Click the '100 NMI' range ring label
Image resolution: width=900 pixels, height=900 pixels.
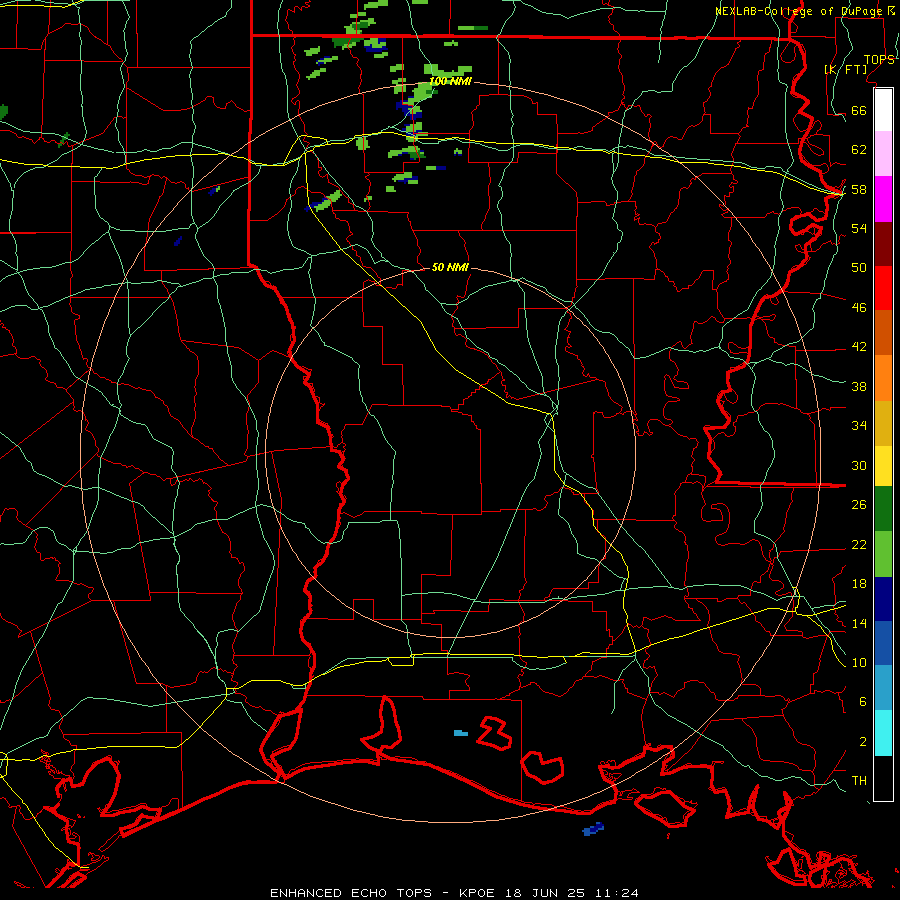(x=451, y=82)
